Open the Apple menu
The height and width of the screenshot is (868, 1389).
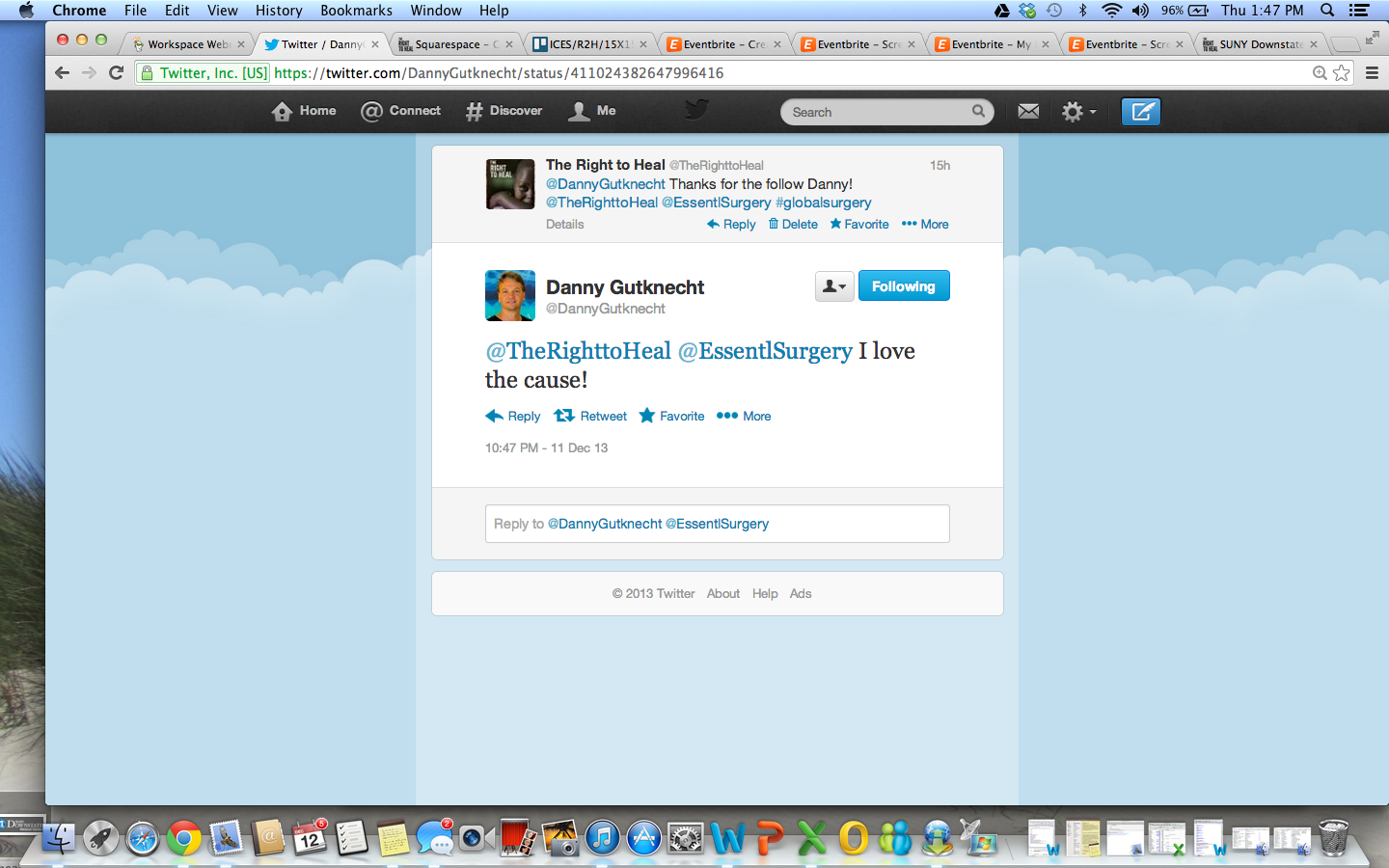tap(26, 11)
